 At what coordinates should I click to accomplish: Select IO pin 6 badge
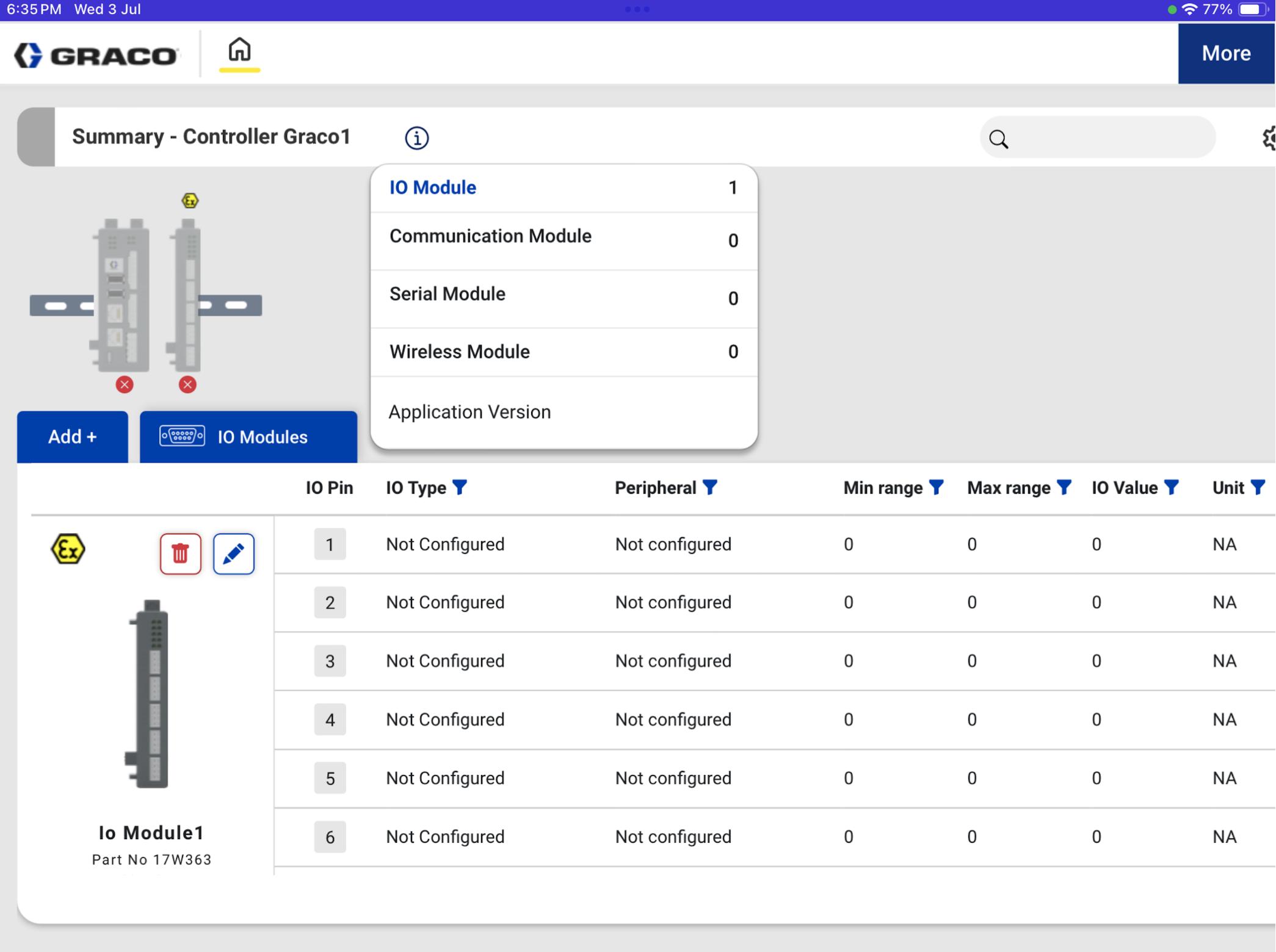(330, 837)
